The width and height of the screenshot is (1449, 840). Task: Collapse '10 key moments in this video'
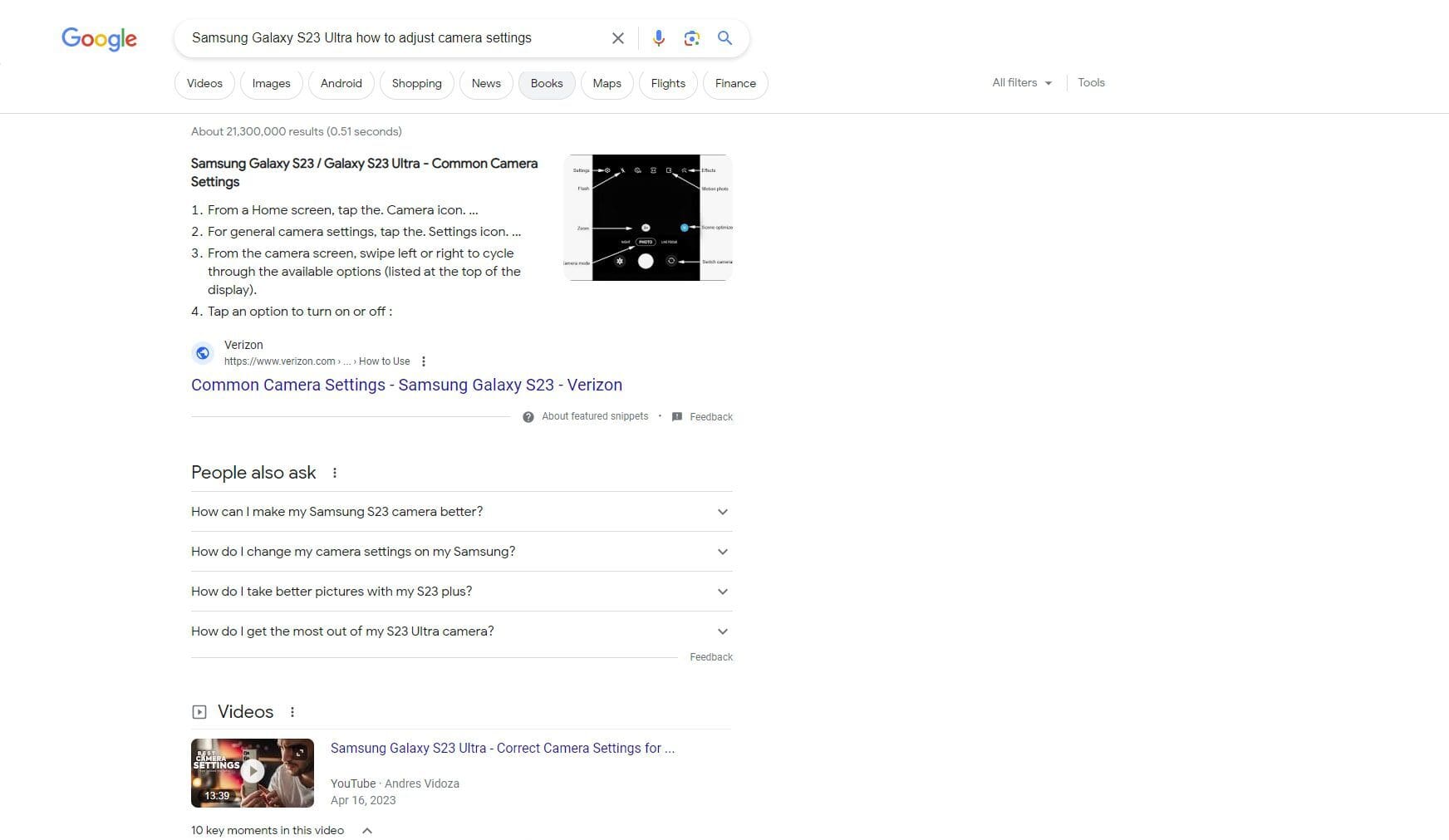pyautogui.click(x=367, y=829)
